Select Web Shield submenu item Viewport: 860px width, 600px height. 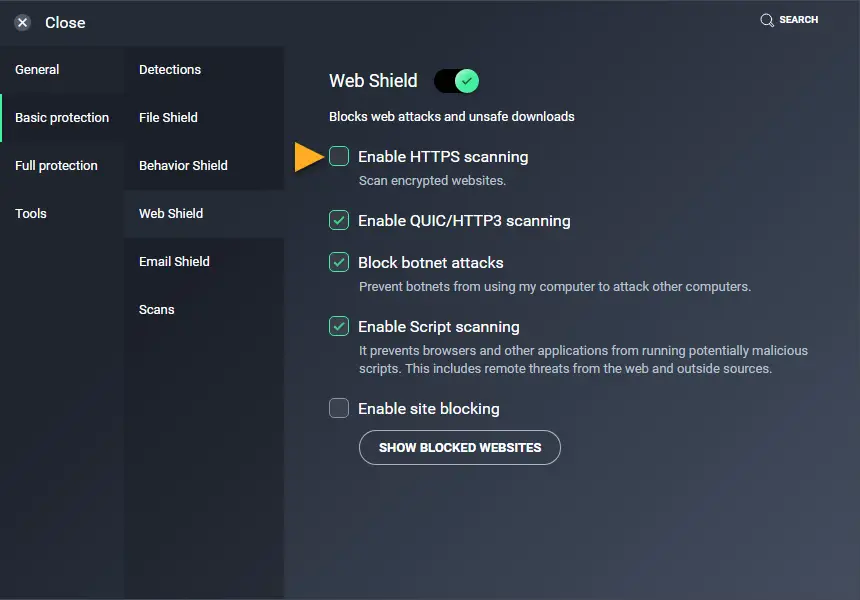point(171,214)
